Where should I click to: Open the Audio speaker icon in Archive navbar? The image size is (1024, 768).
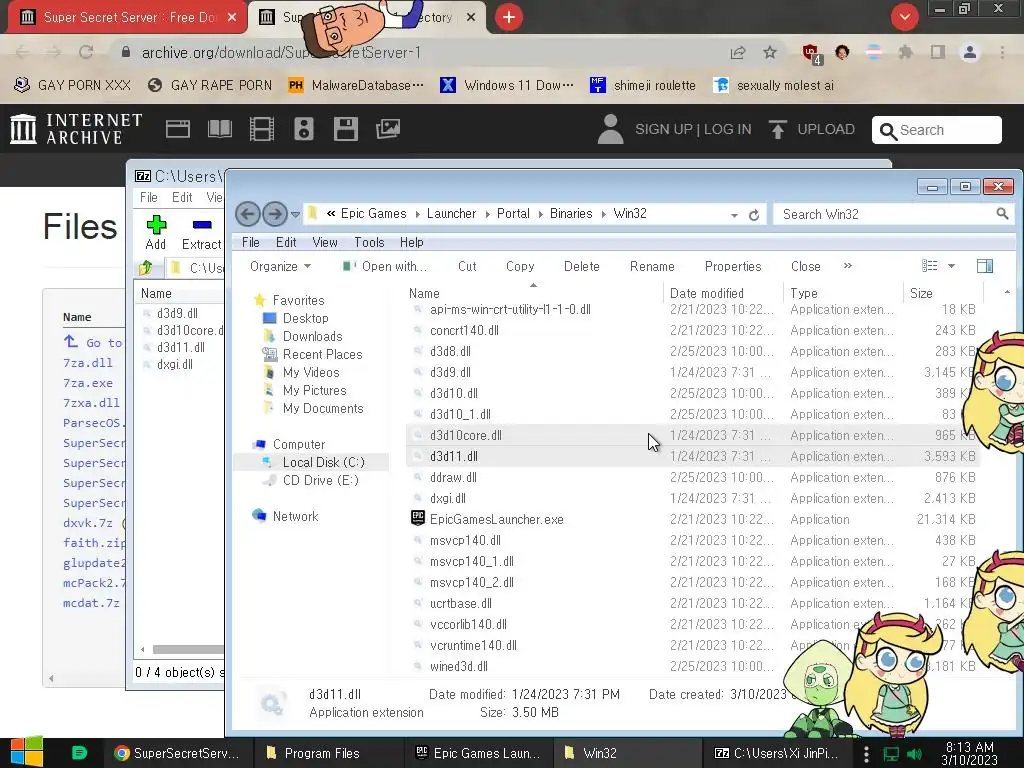304,129
